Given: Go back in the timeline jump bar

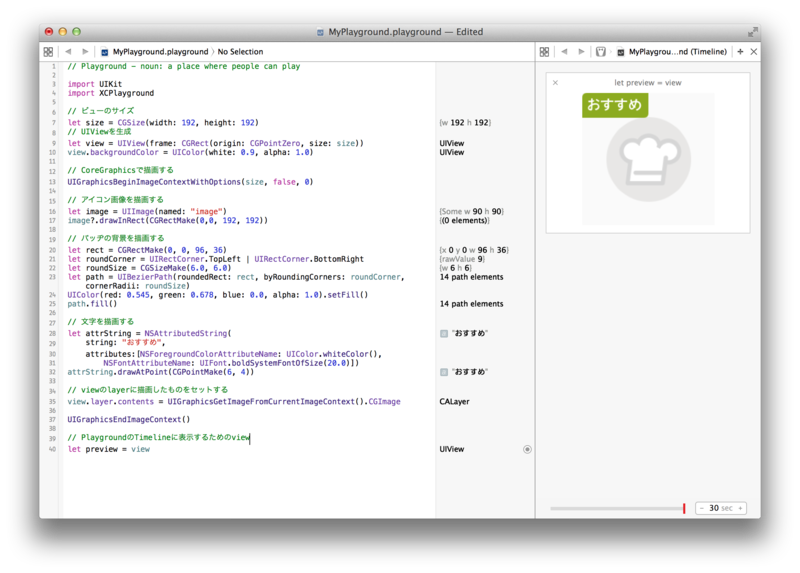Looking at the screenshot, I should (564, 52).
